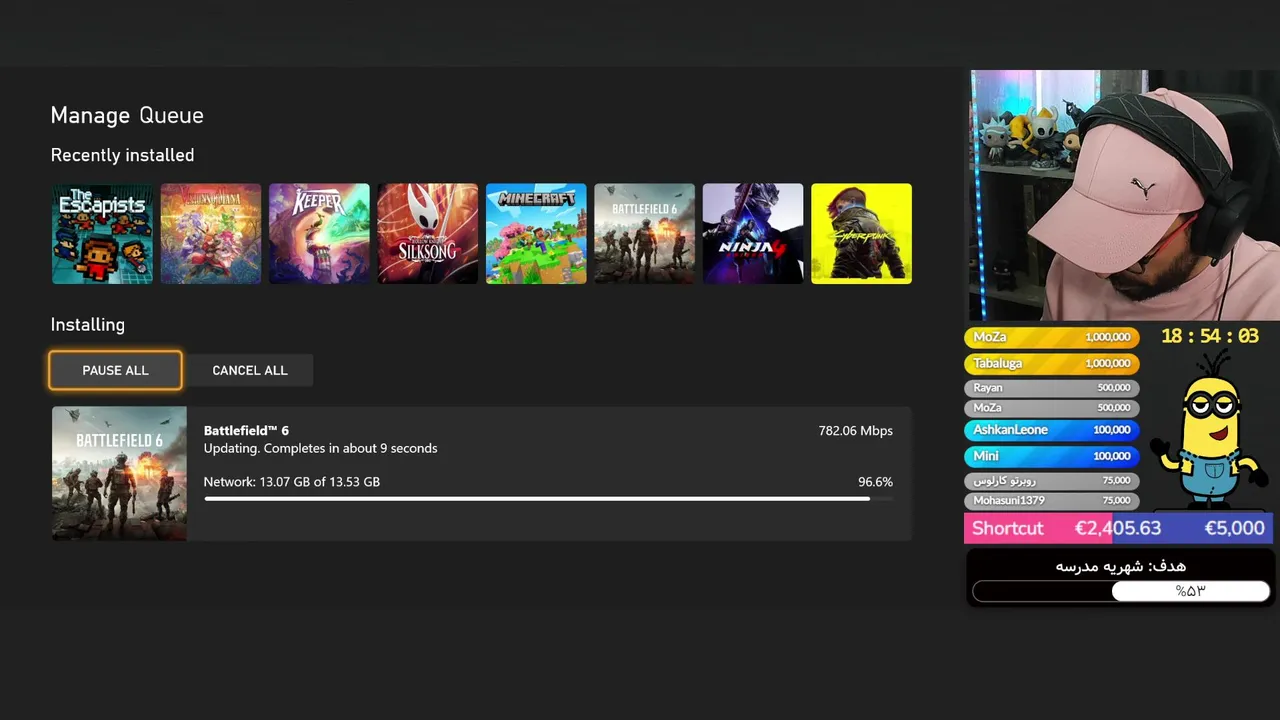Click the Battlefield 6 download progress bar

point(548,498)
